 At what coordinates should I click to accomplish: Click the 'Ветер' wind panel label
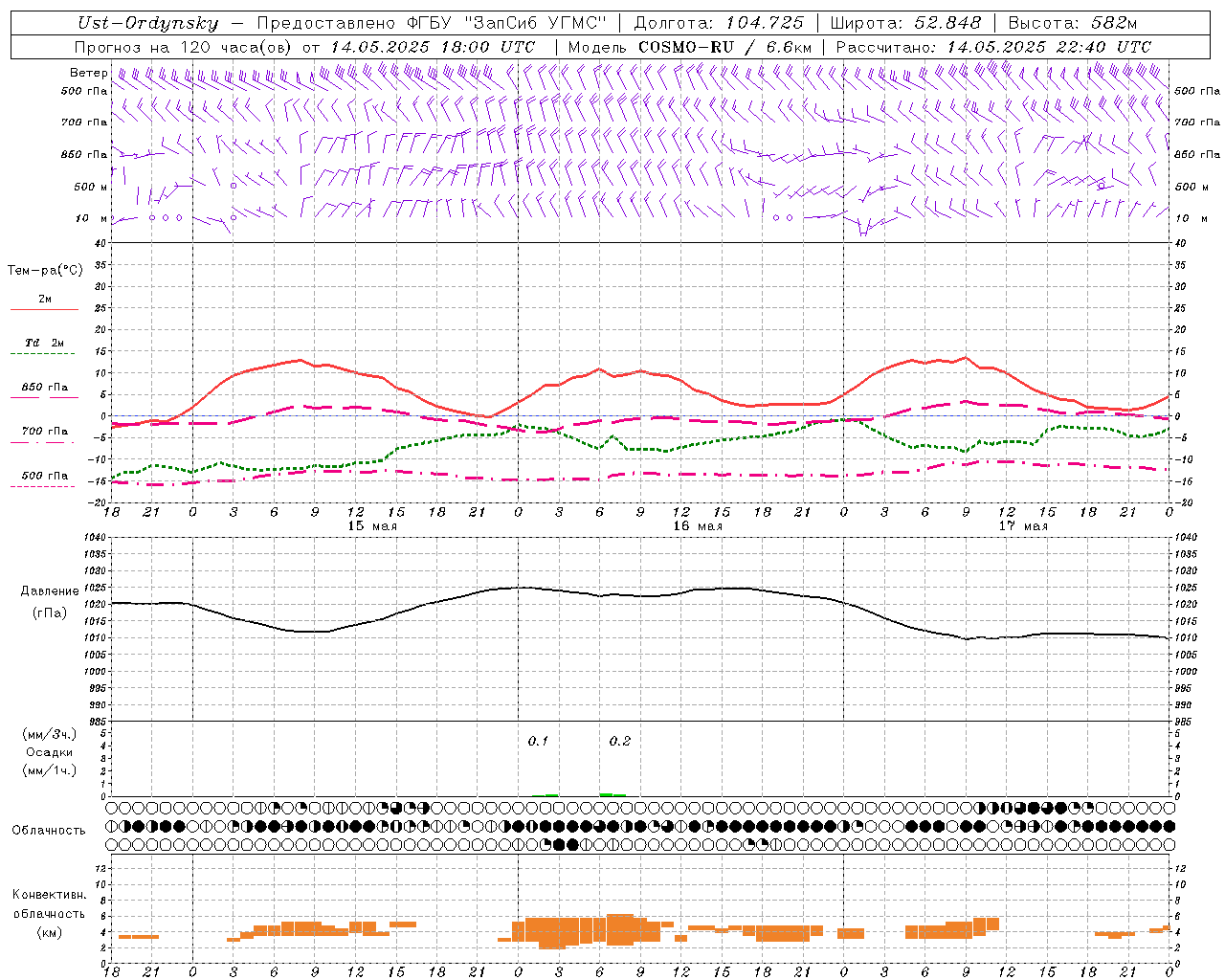(88, 73)
